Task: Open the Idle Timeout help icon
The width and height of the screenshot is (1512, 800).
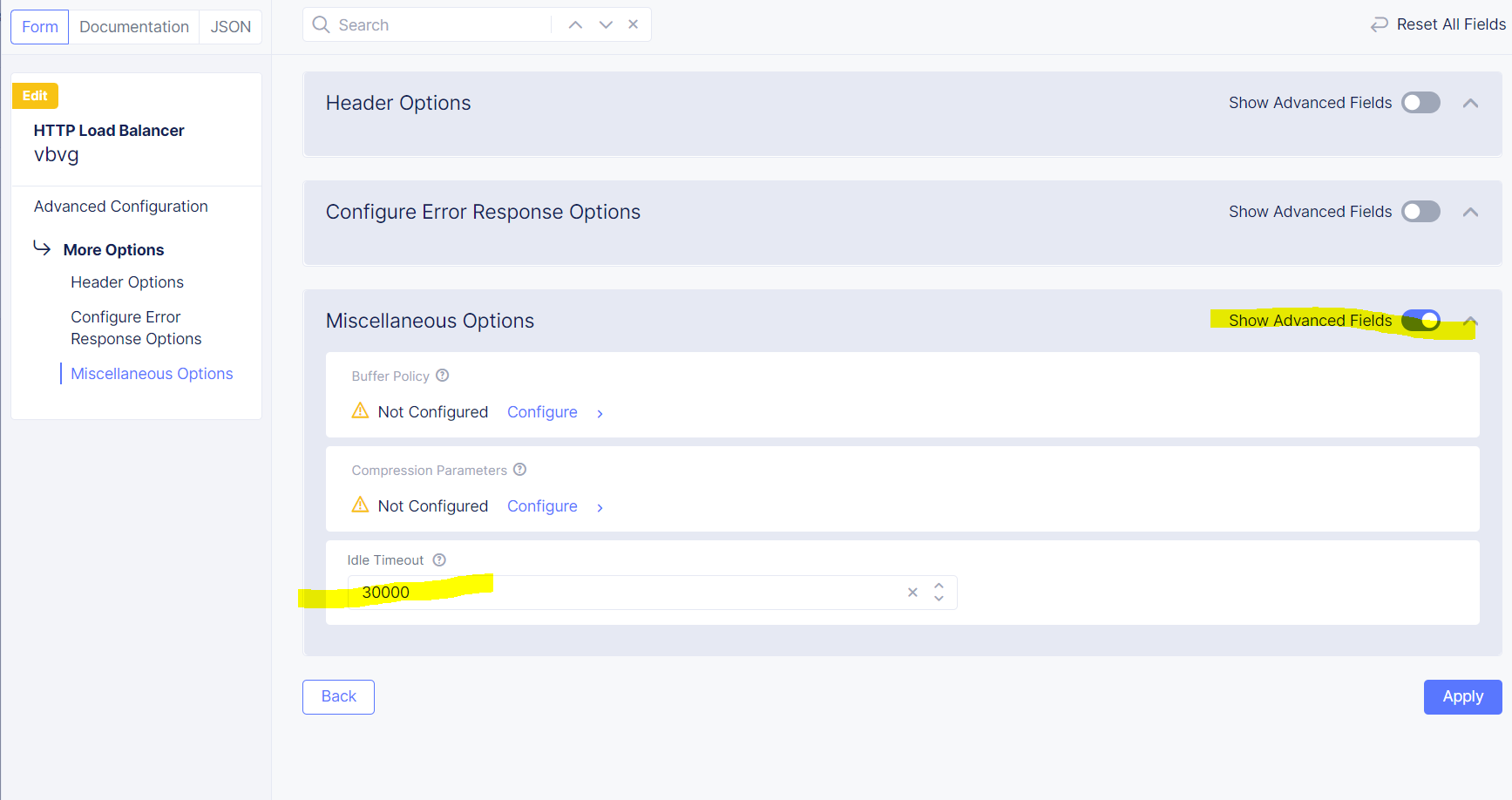Action: tap(439, 559)
